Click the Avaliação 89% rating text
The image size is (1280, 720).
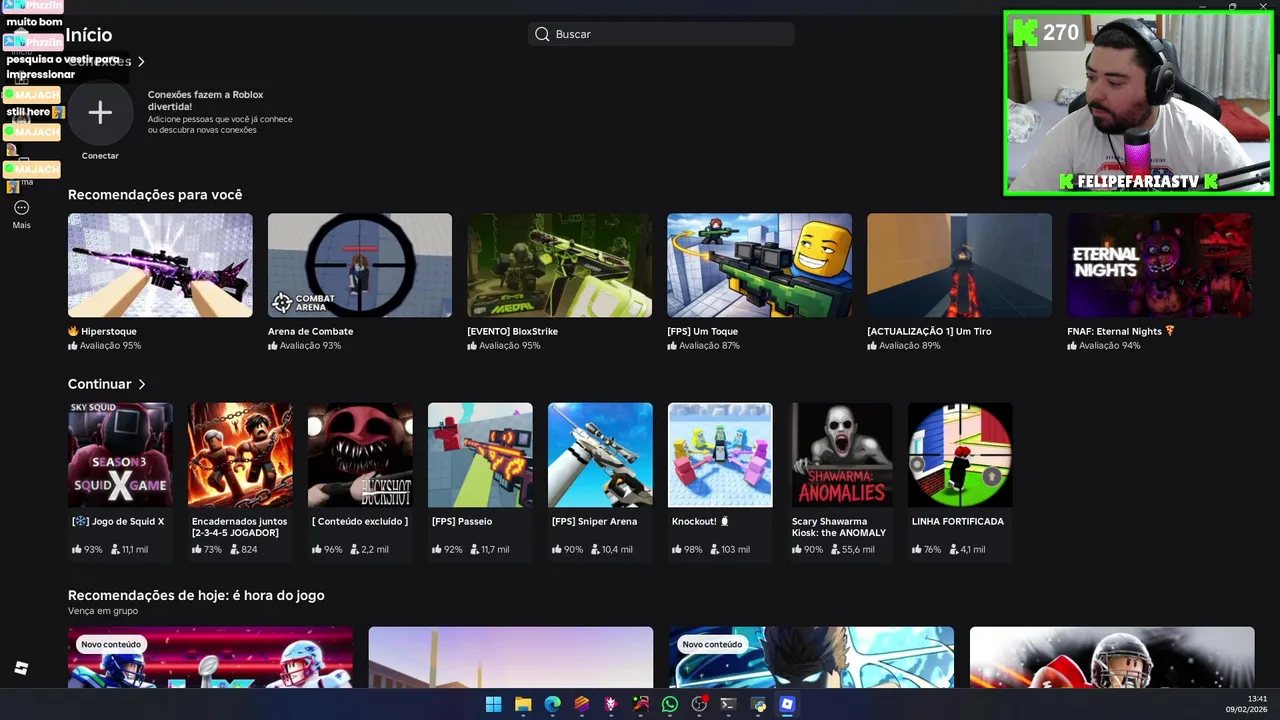(909, 345)
